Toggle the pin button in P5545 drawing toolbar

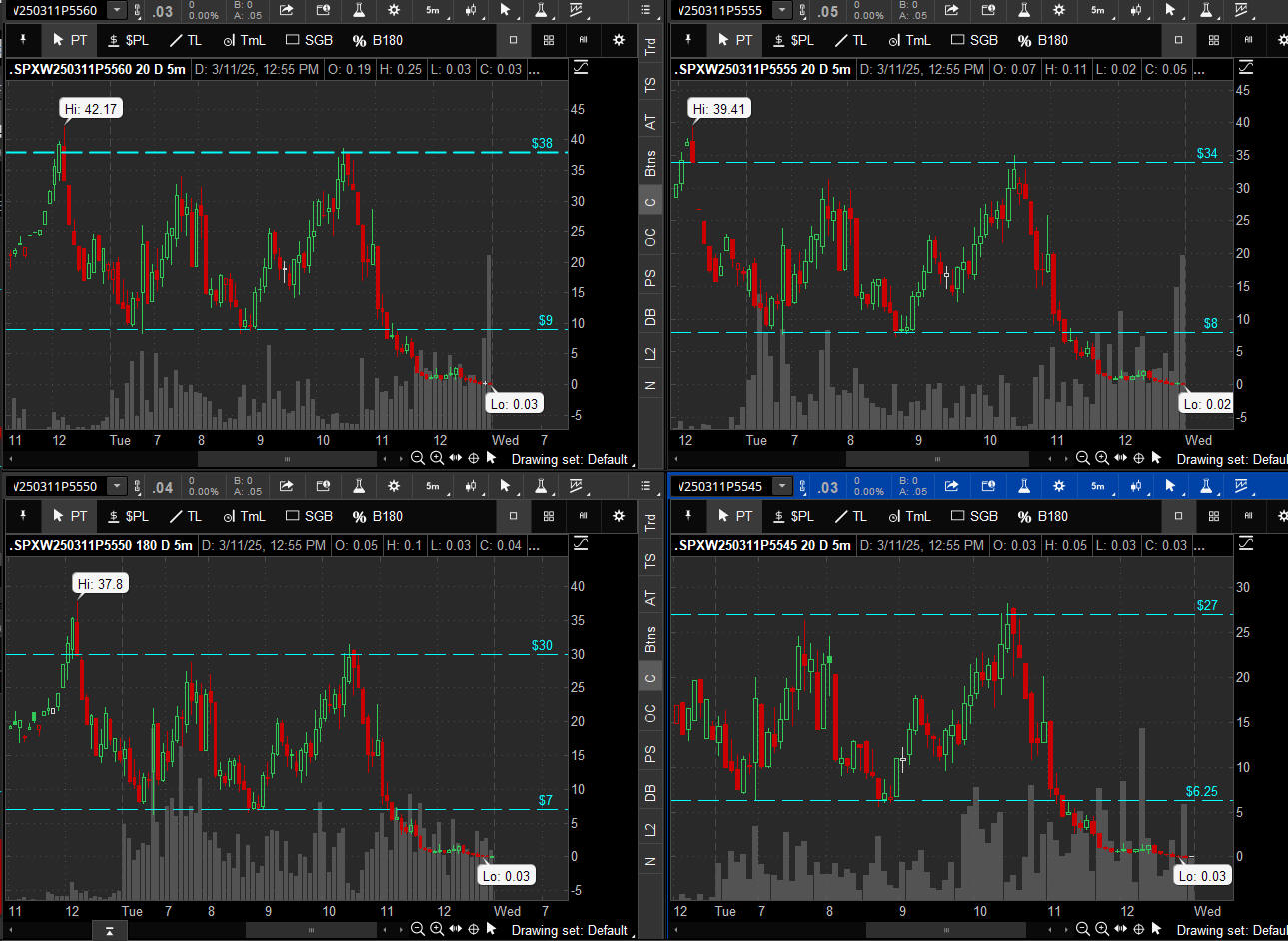pos(687,516)
